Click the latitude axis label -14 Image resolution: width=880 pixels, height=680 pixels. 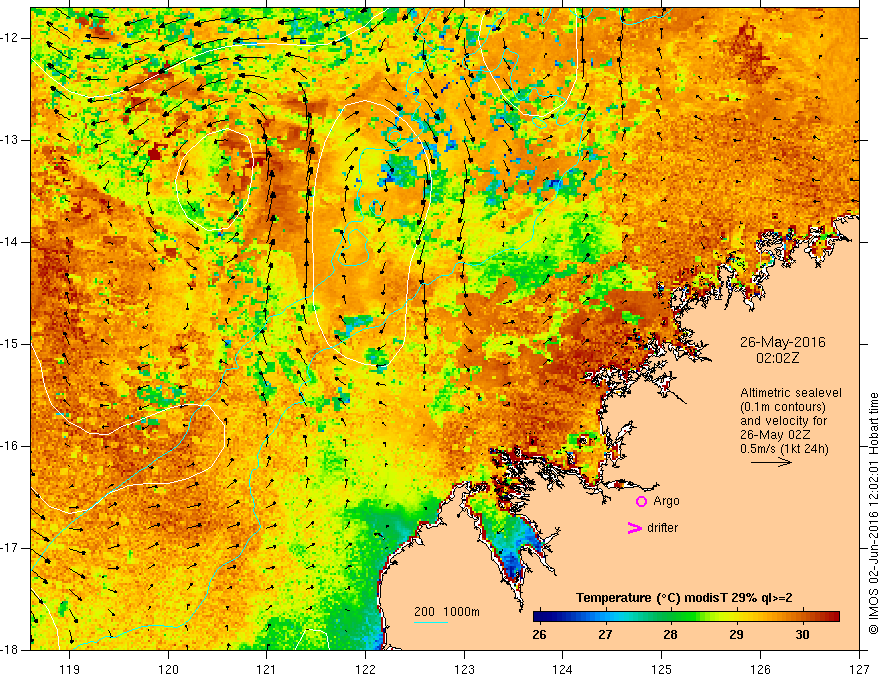(x=10, y=242)
